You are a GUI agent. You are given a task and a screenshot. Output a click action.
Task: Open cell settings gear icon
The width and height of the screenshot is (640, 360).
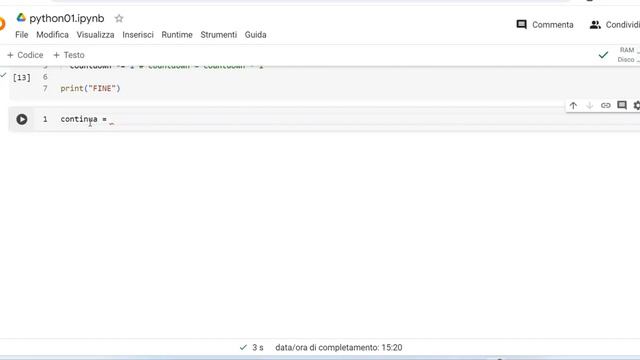pos(637,105)
